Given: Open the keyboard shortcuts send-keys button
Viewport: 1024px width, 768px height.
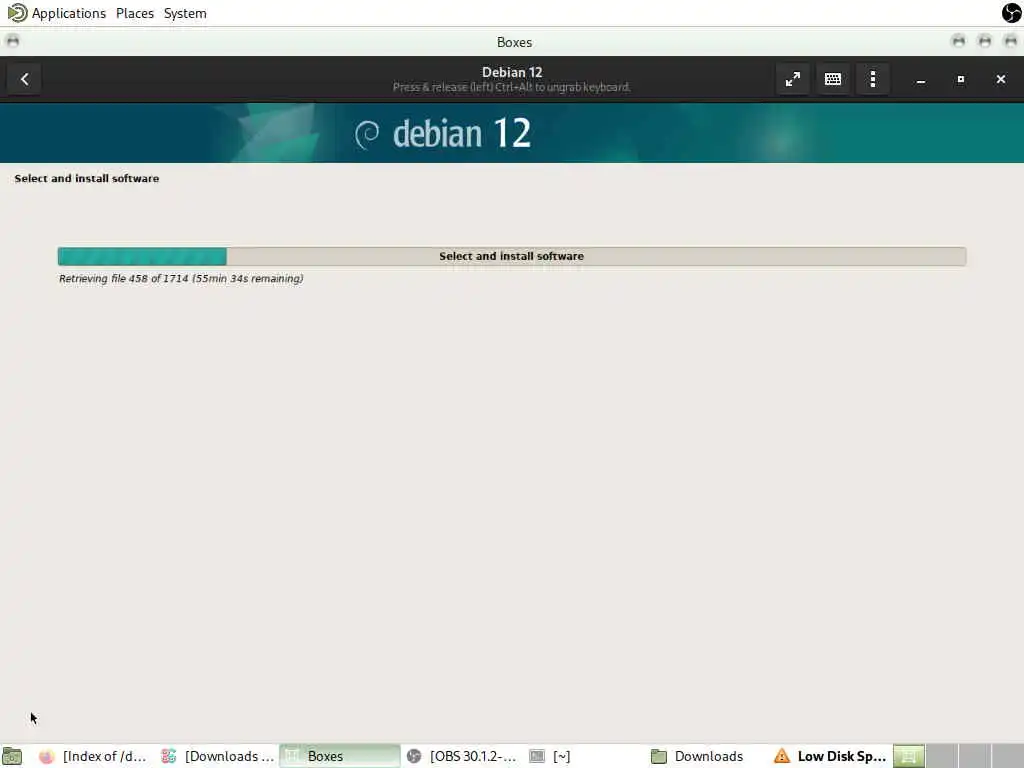Looking at the screenshot, I should pyautogui.click(x=833, y=79).
